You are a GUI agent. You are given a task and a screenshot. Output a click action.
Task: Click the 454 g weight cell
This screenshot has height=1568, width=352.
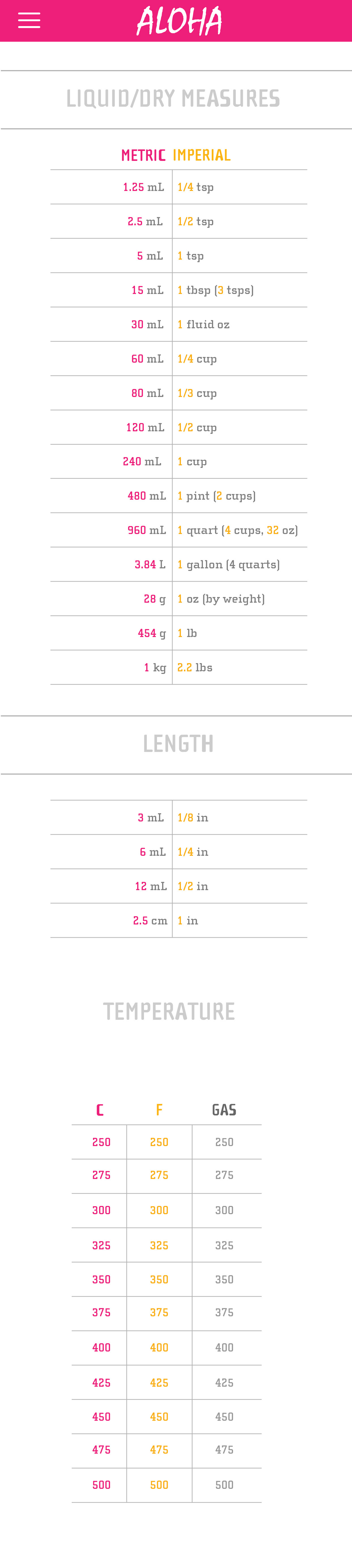coord(152,633)
